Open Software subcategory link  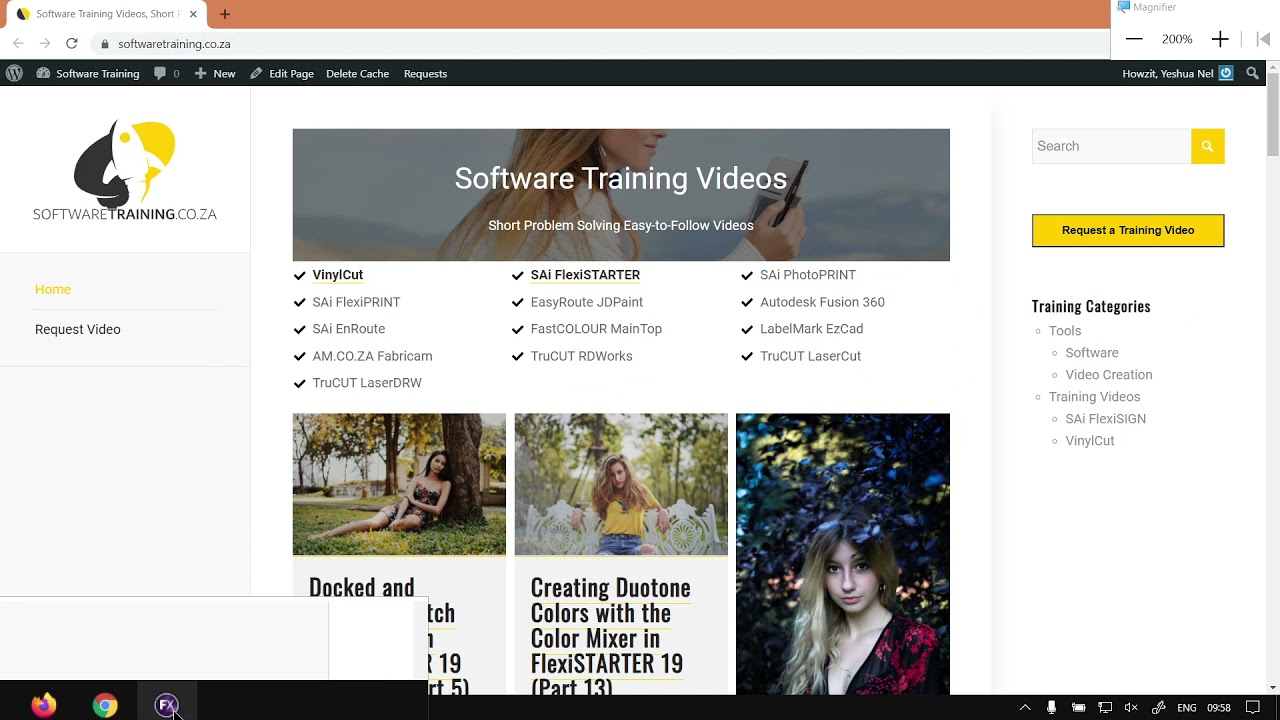[x=1091, y=353]
